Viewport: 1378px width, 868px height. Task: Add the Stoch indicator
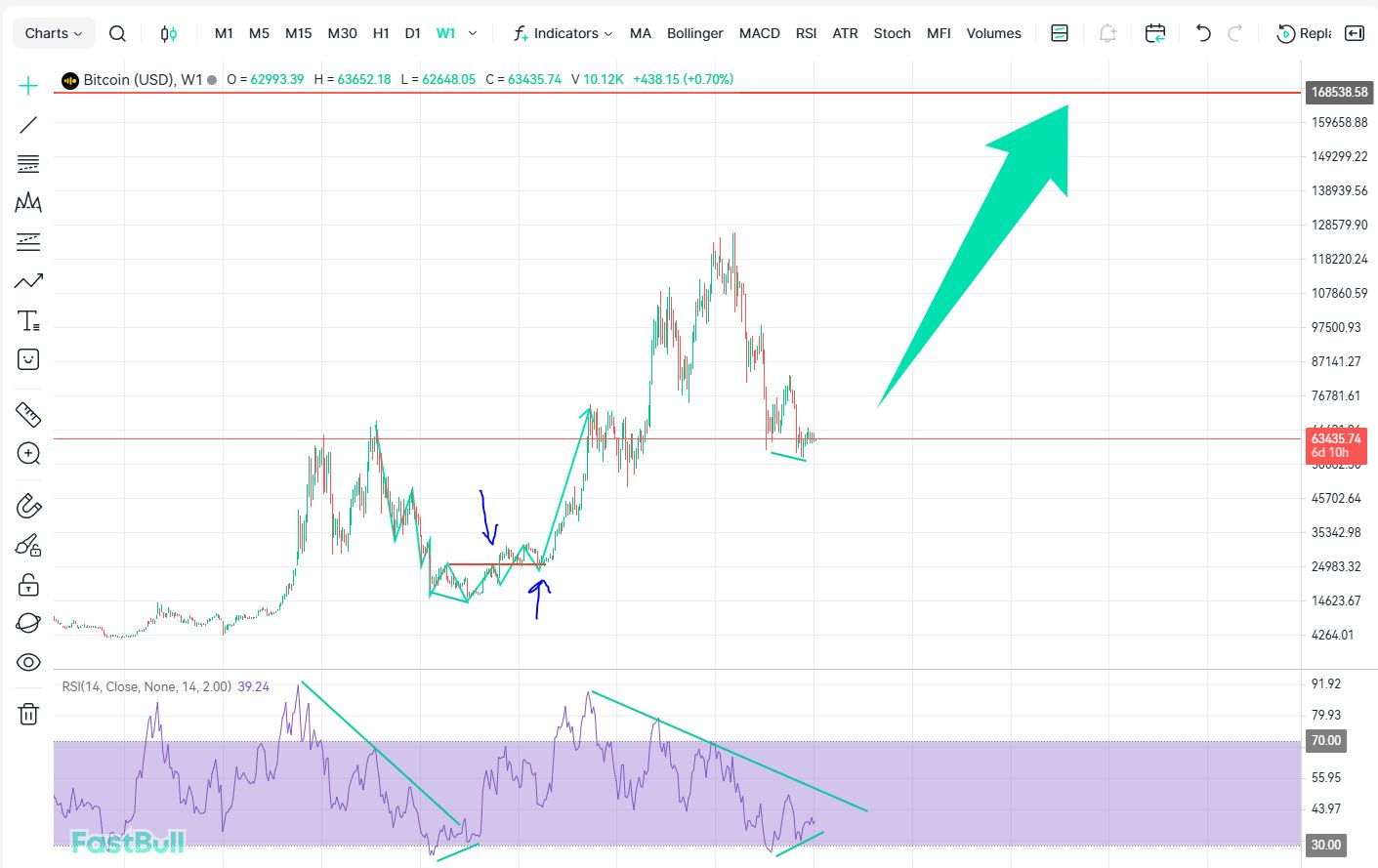click(x=893, y=33)
